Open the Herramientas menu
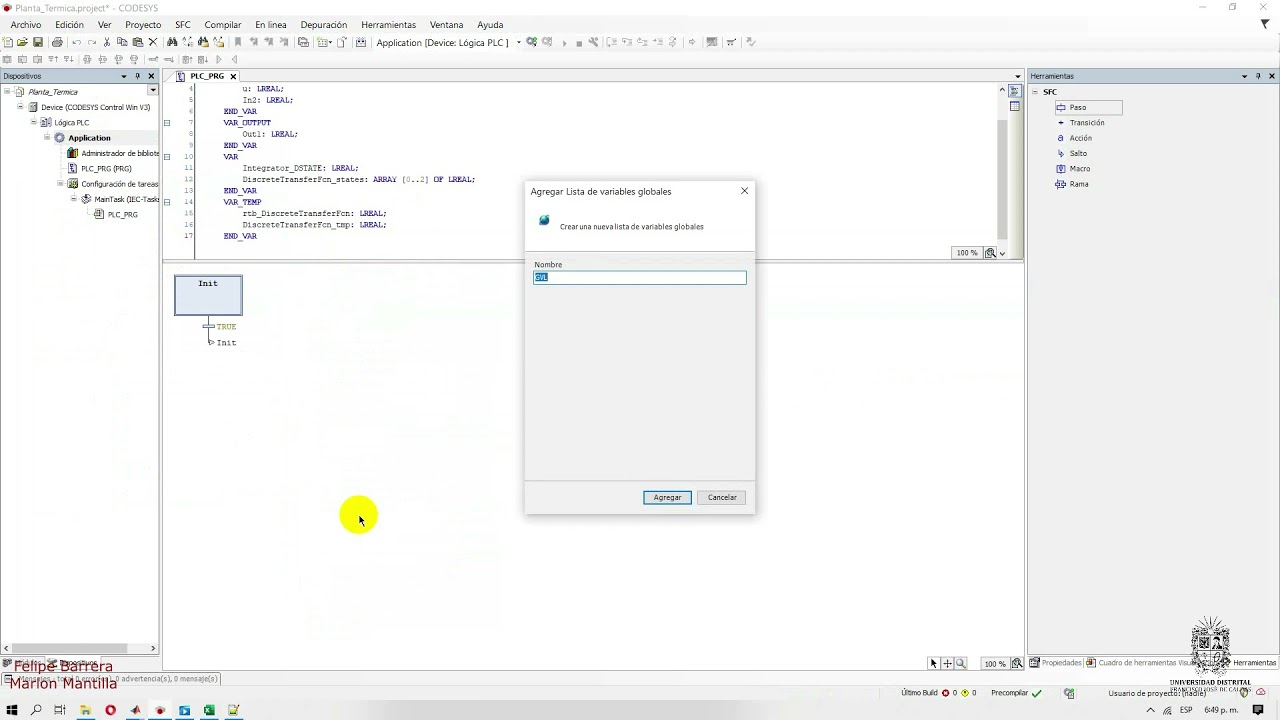 [388, 25]
